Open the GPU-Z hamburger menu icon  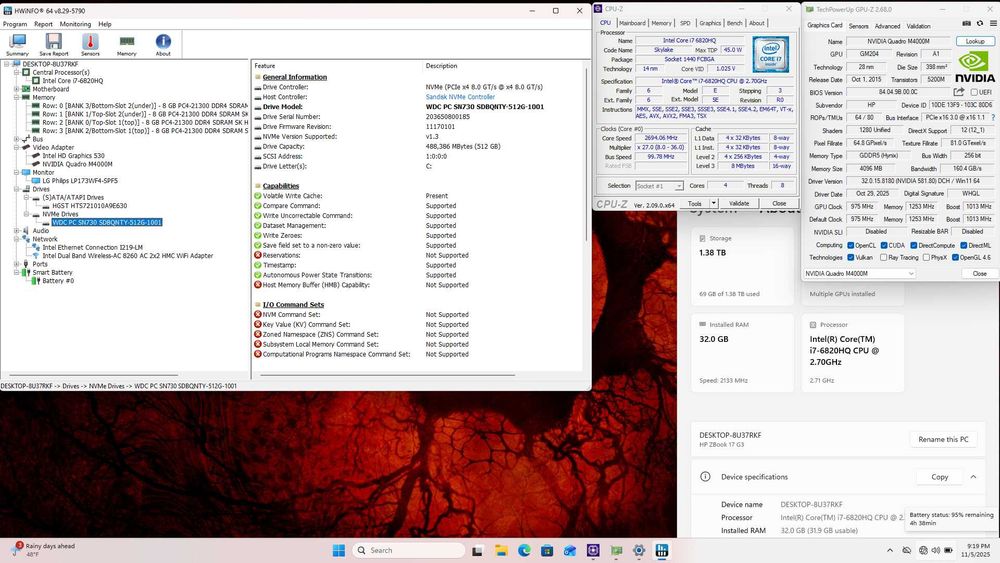(x=993, y=24)
